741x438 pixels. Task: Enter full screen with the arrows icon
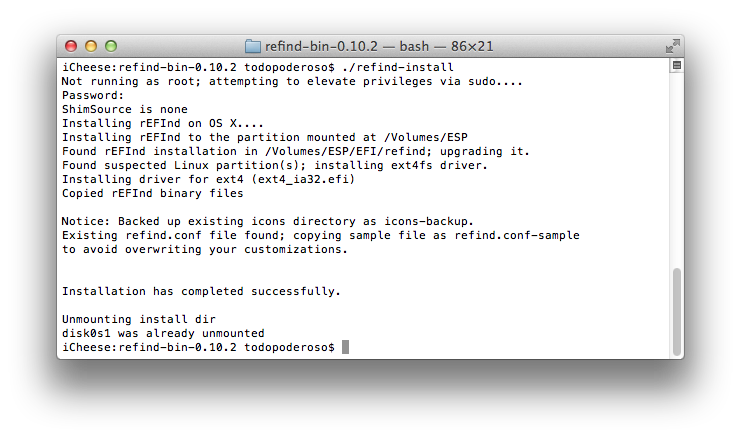click(672, 46)
